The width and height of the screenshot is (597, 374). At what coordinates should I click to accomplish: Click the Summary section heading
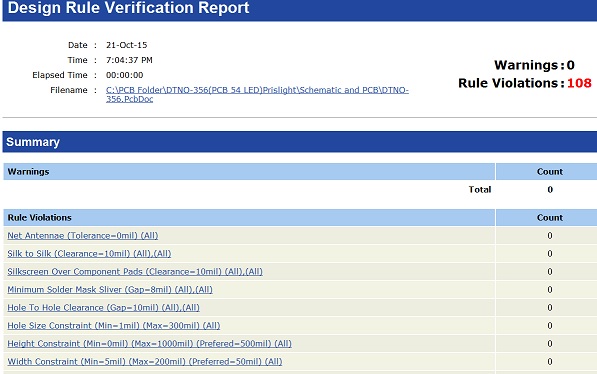coord(33,142)
